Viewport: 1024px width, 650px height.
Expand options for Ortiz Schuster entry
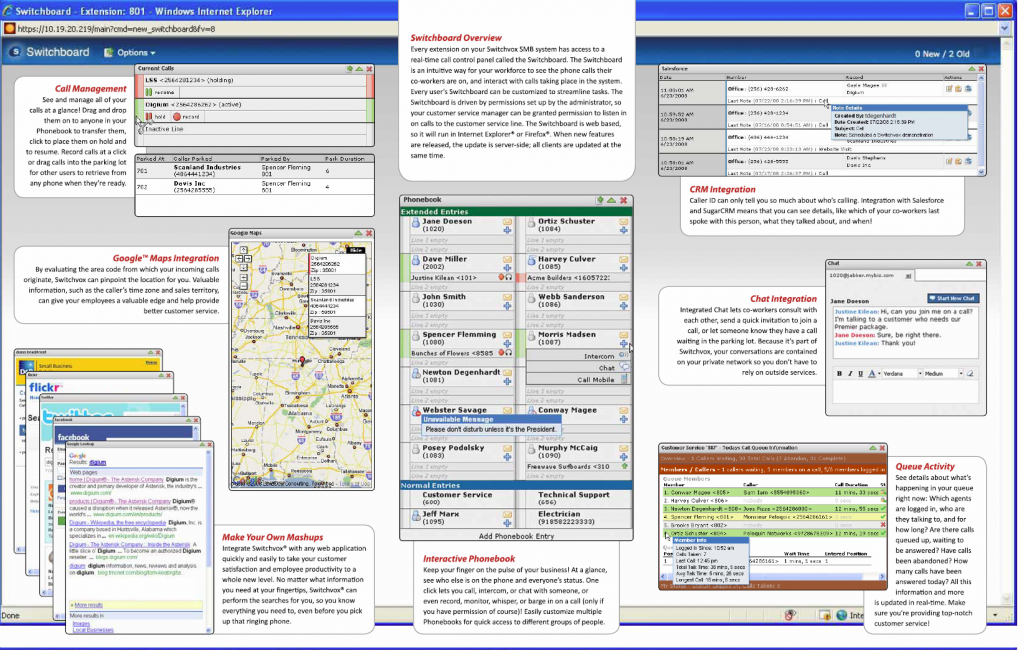coord(624,231)
